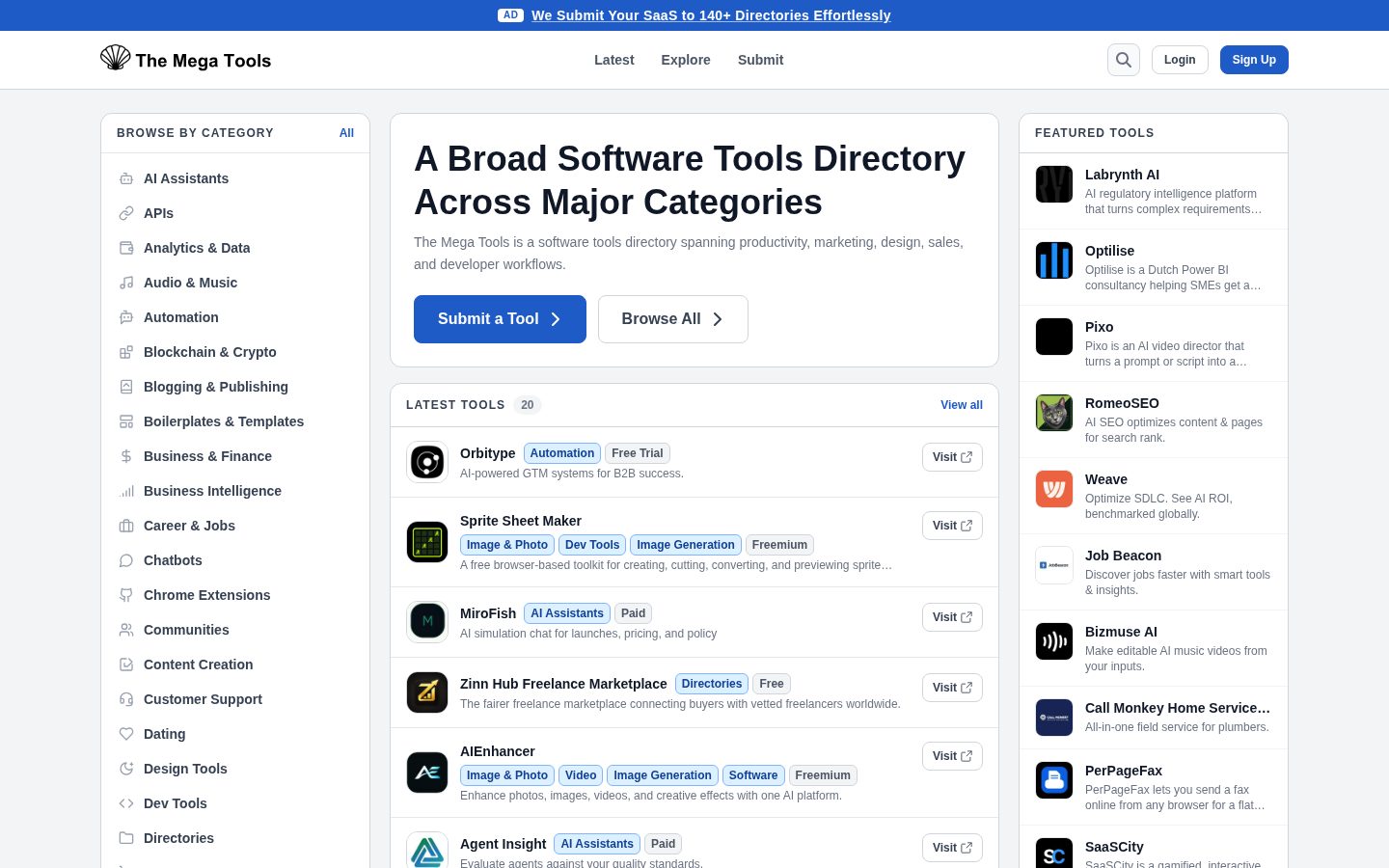This screenshot has height=868, width=1389.
Task: Click the Orbitype logo thumbnail
Action: click(x=427, y=462)
